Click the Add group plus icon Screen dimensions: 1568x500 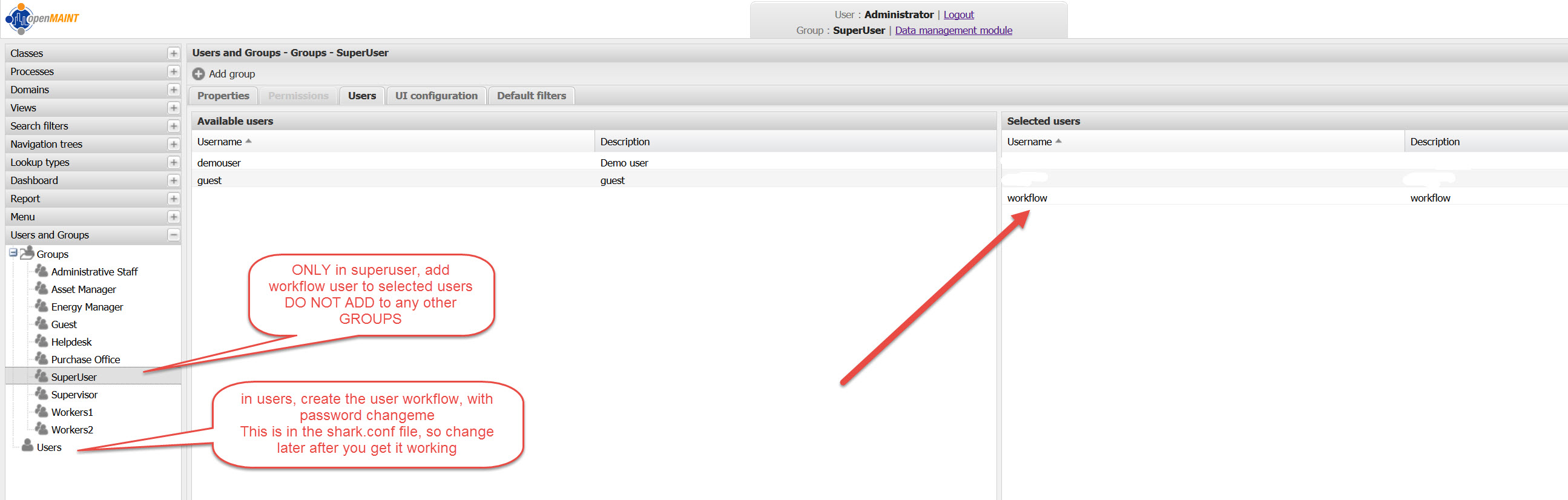[199, 74]
